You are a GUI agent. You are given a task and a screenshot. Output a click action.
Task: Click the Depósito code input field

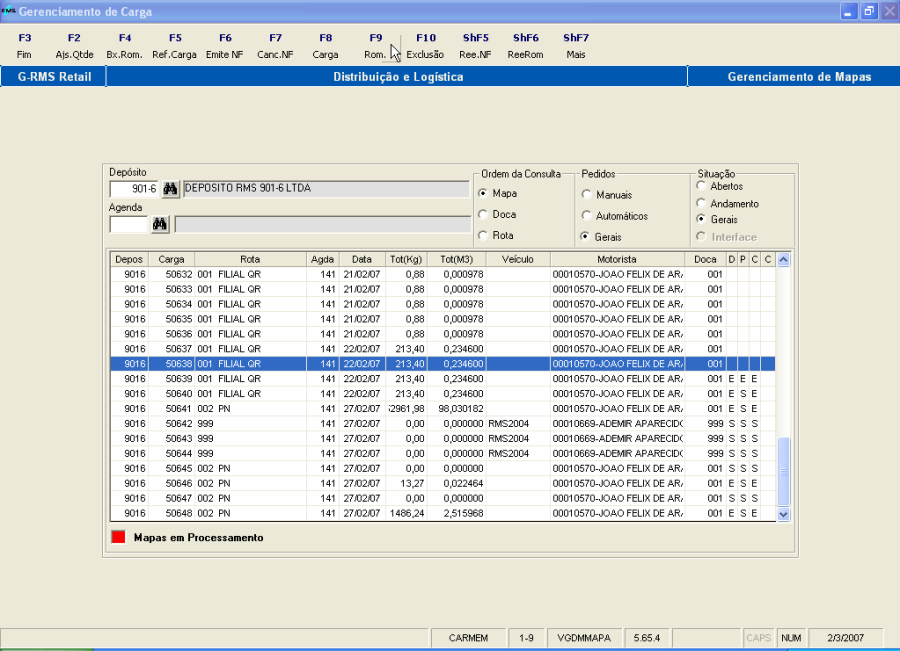tap(134, 189)
